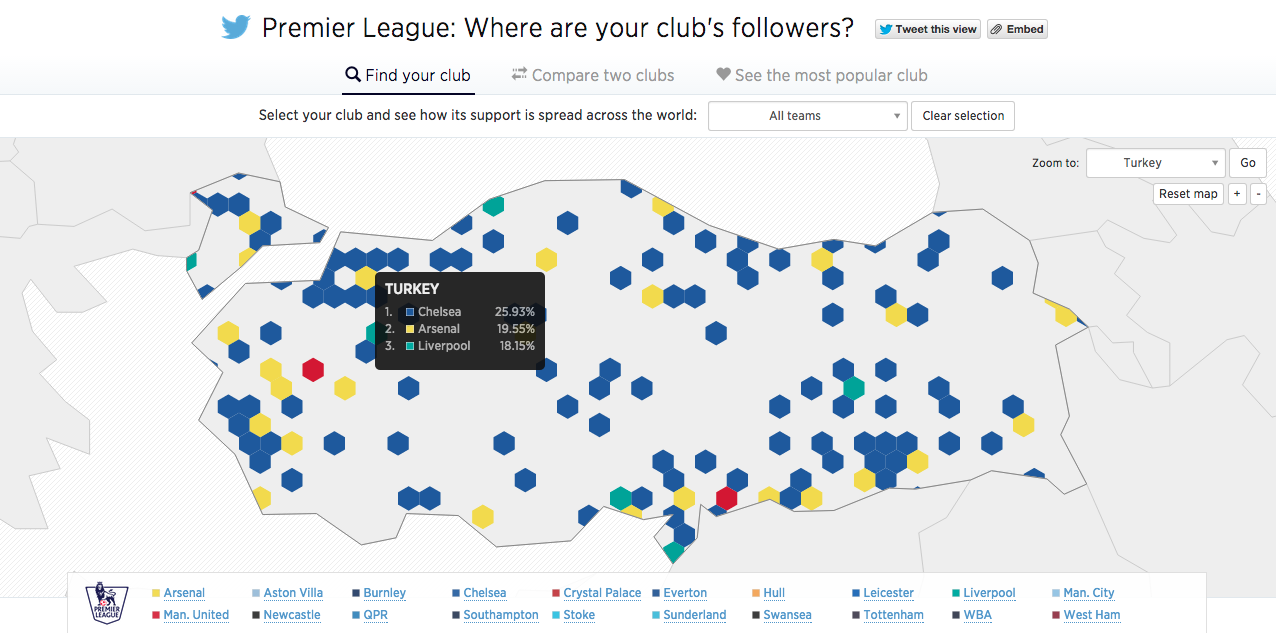1276x633 pixels.
Task: Click the Twitter bird logo
Action: pyautogui.click(x=235, y=27)
